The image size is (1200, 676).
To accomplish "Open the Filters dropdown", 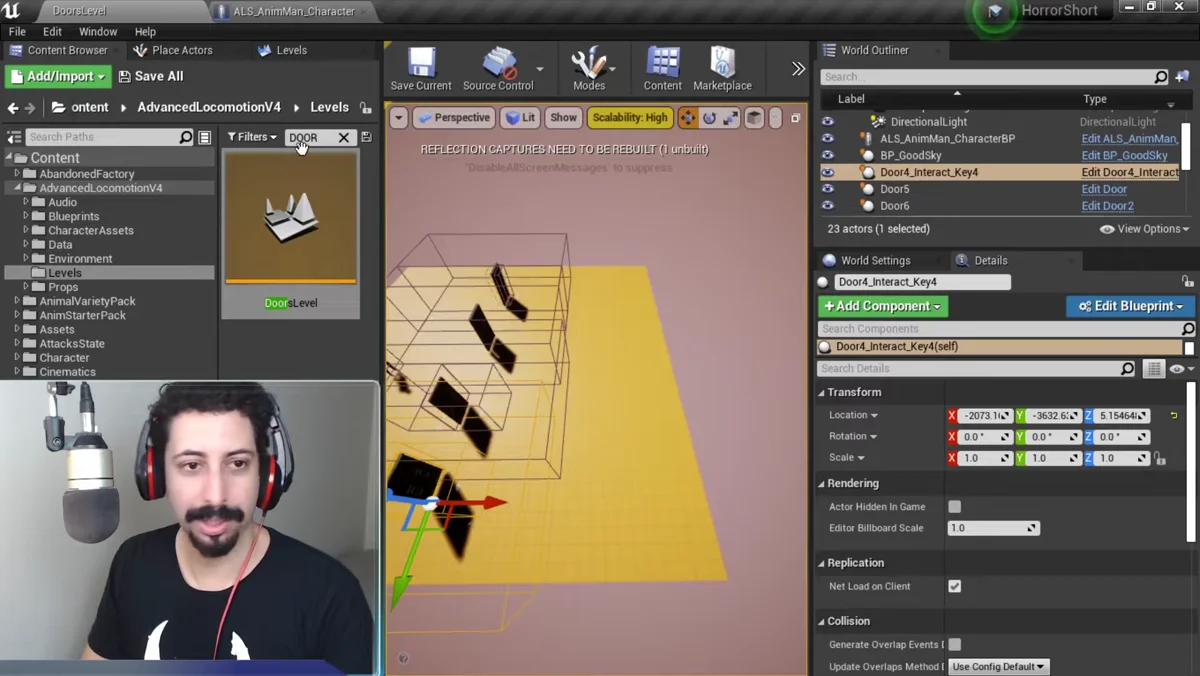I will (x=251, y=137).
